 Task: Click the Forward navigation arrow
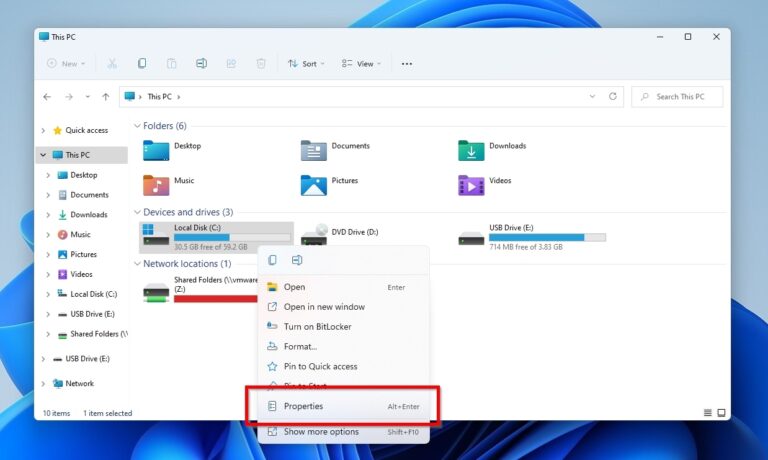69,97
